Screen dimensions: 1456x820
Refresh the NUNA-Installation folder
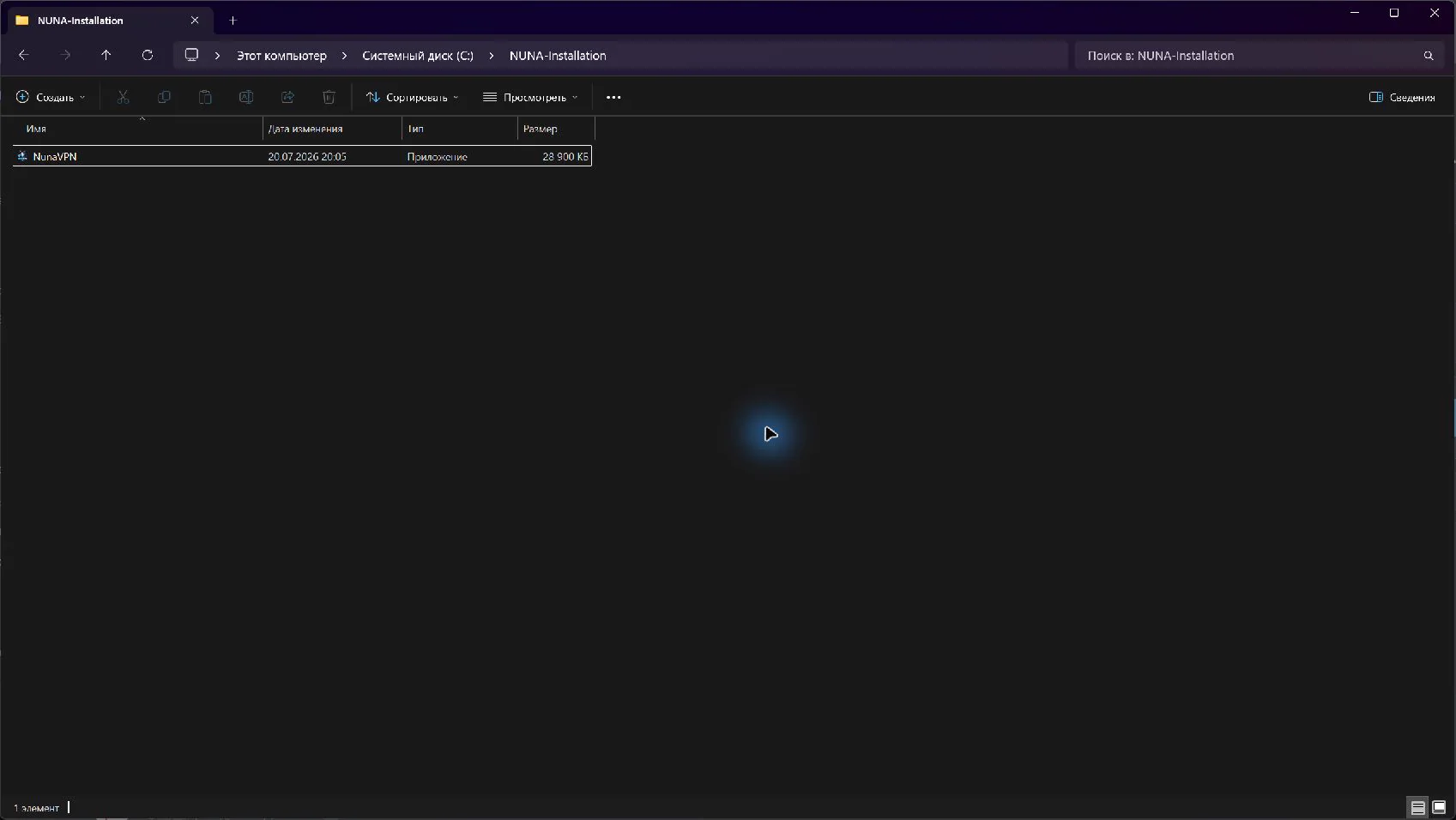[148, 55]
